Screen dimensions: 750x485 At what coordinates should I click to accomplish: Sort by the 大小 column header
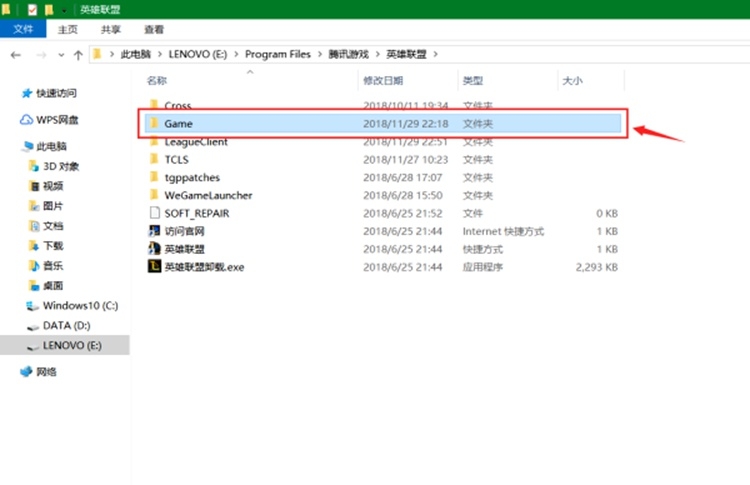(x=572, y=80)
